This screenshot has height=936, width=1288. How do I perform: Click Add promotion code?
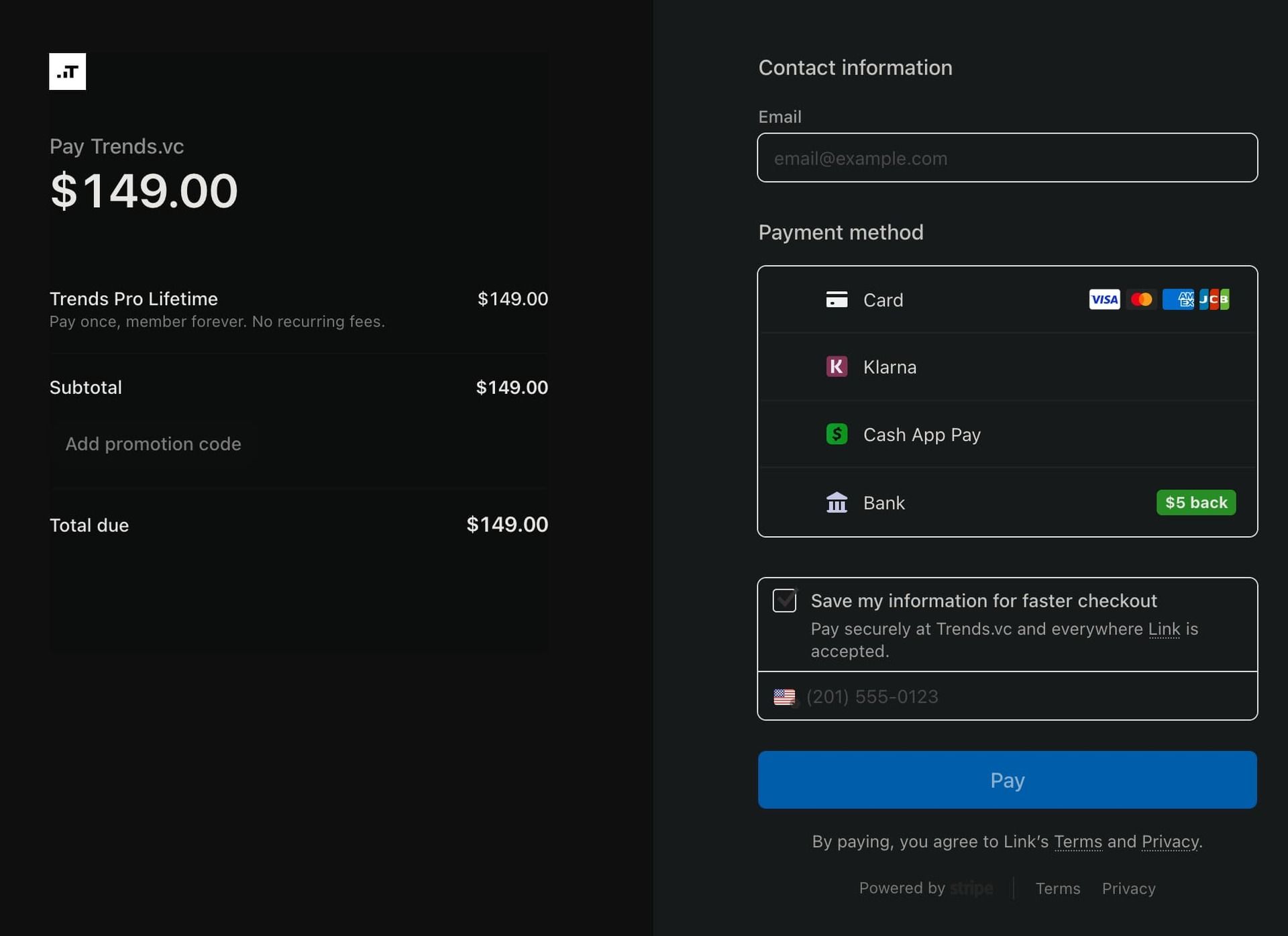click(x=153, y=444)
